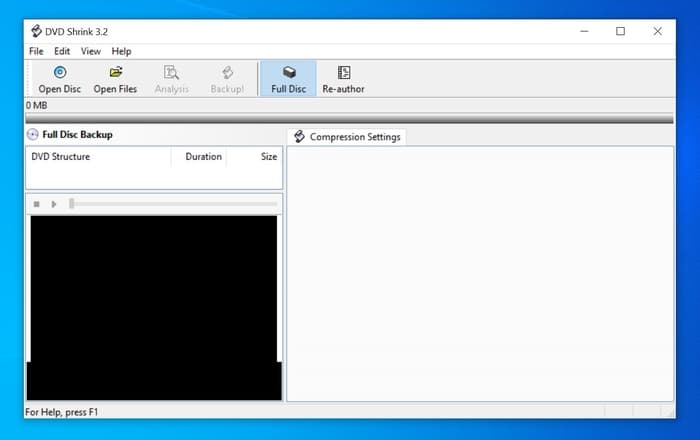The image size is (700, 440).
Task: Maximize the DVD Shrink window
Action: point(621,31)
